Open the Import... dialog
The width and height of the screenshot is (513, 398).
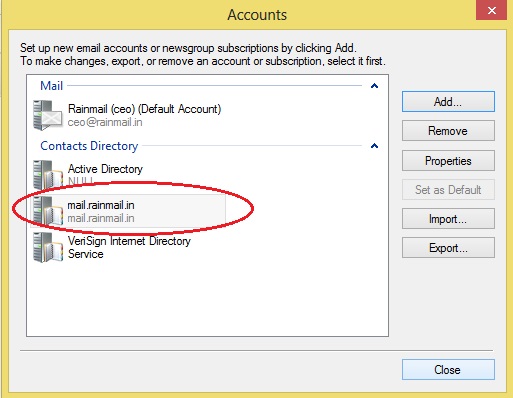(x=448, y=219)
